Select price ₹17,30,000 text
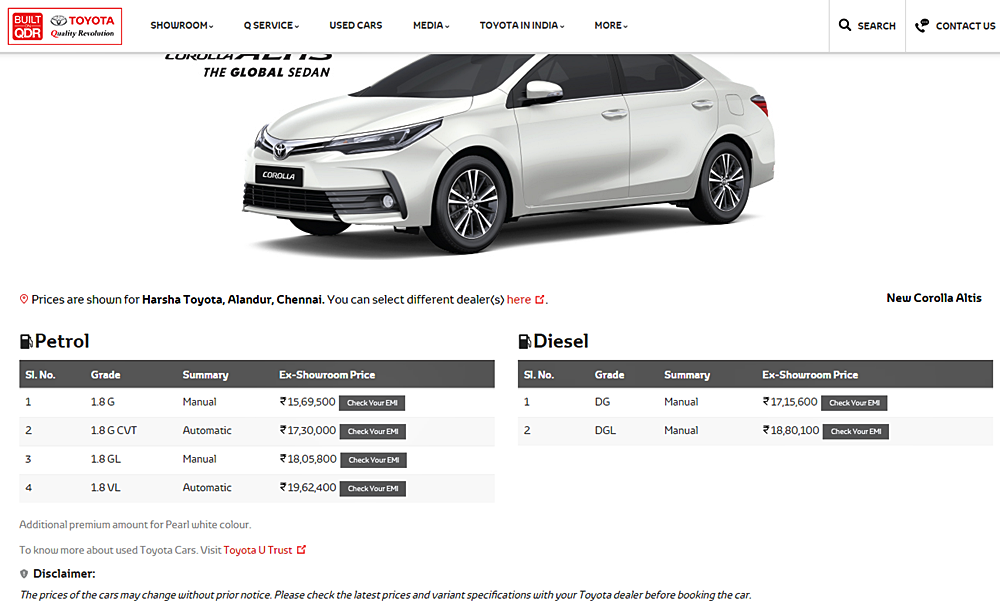The image size is (1000, 603). point(307,431)
